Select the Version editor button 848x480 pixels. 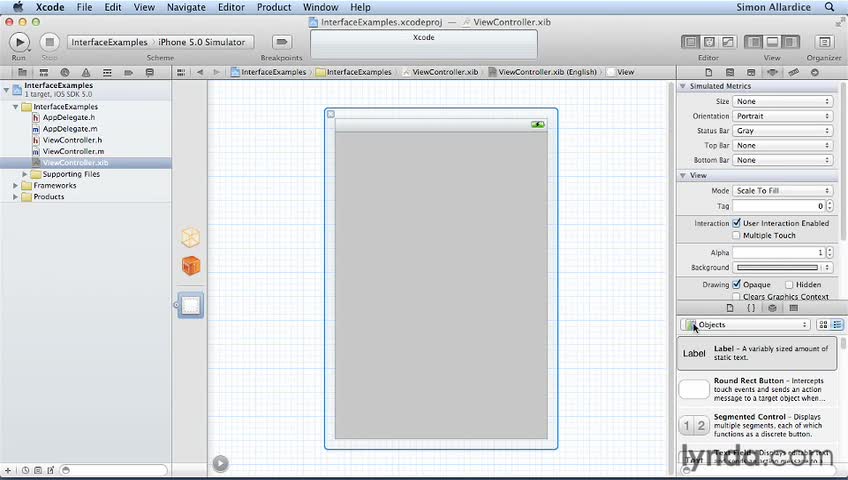tap(728, 42)
